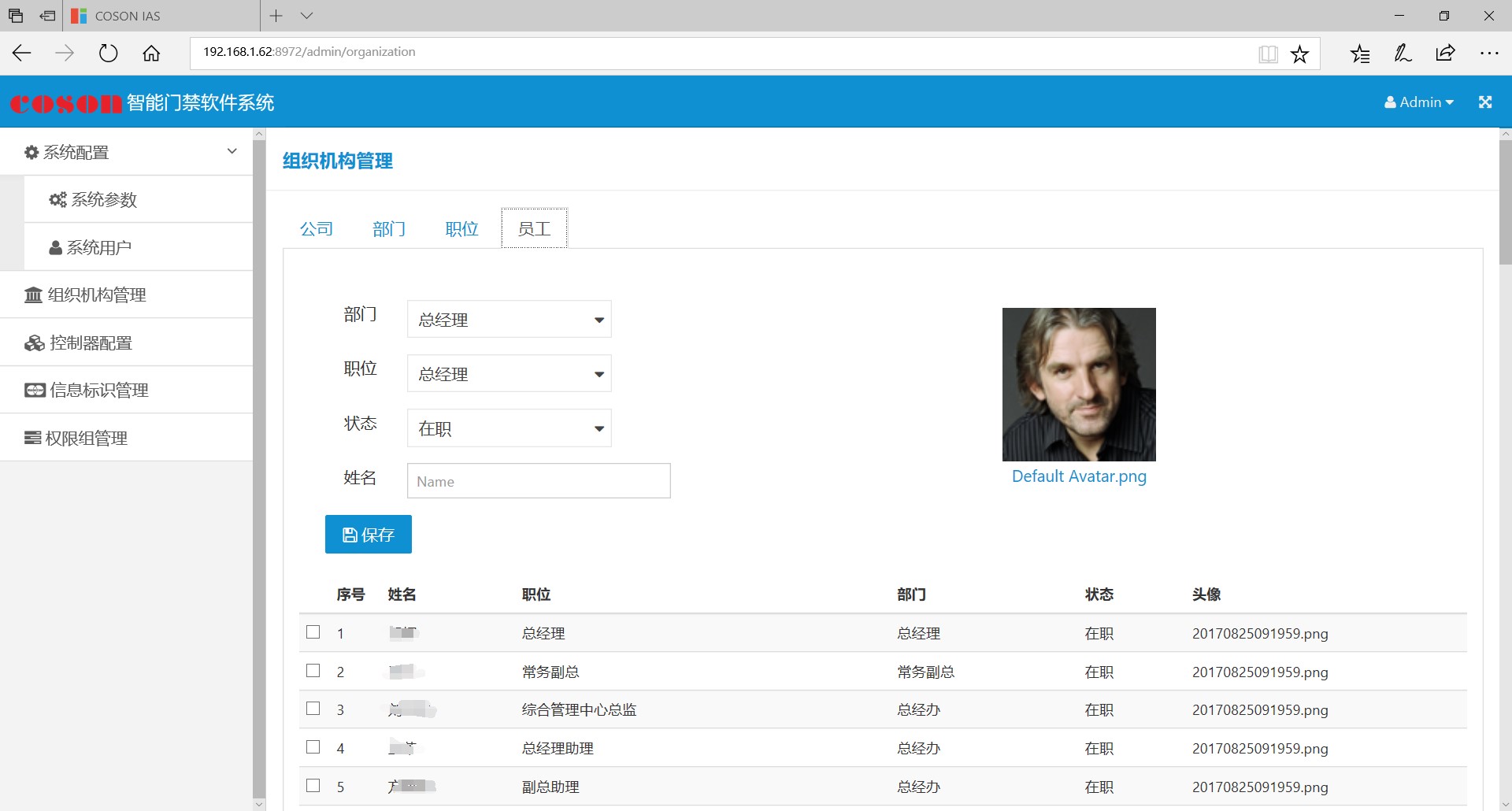Select the row 5 checkbox
The width and height of the screenshot is (1512, 811).
313,786
